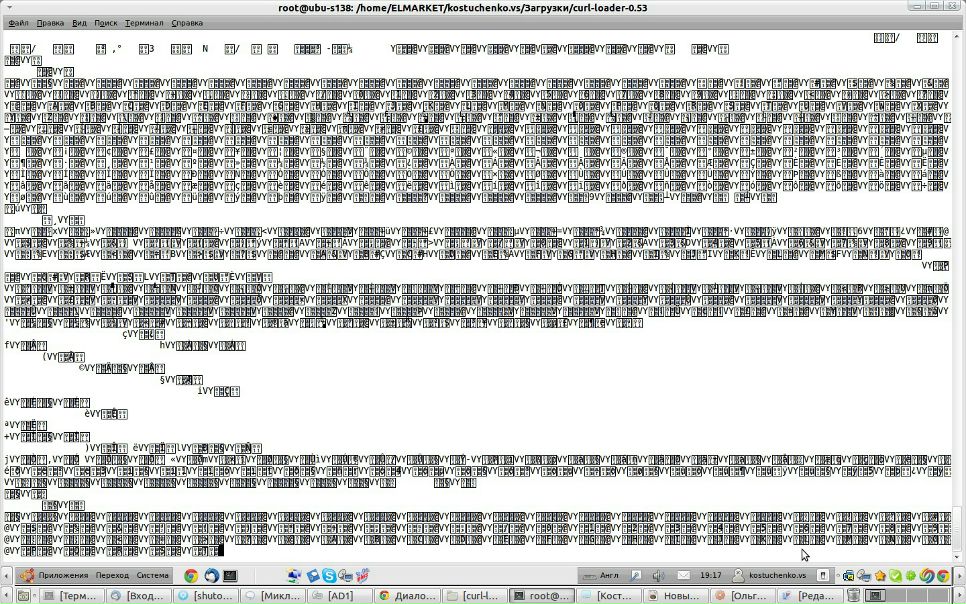
Task: Expand the Система system menu
Action: [x=153, y=576]
